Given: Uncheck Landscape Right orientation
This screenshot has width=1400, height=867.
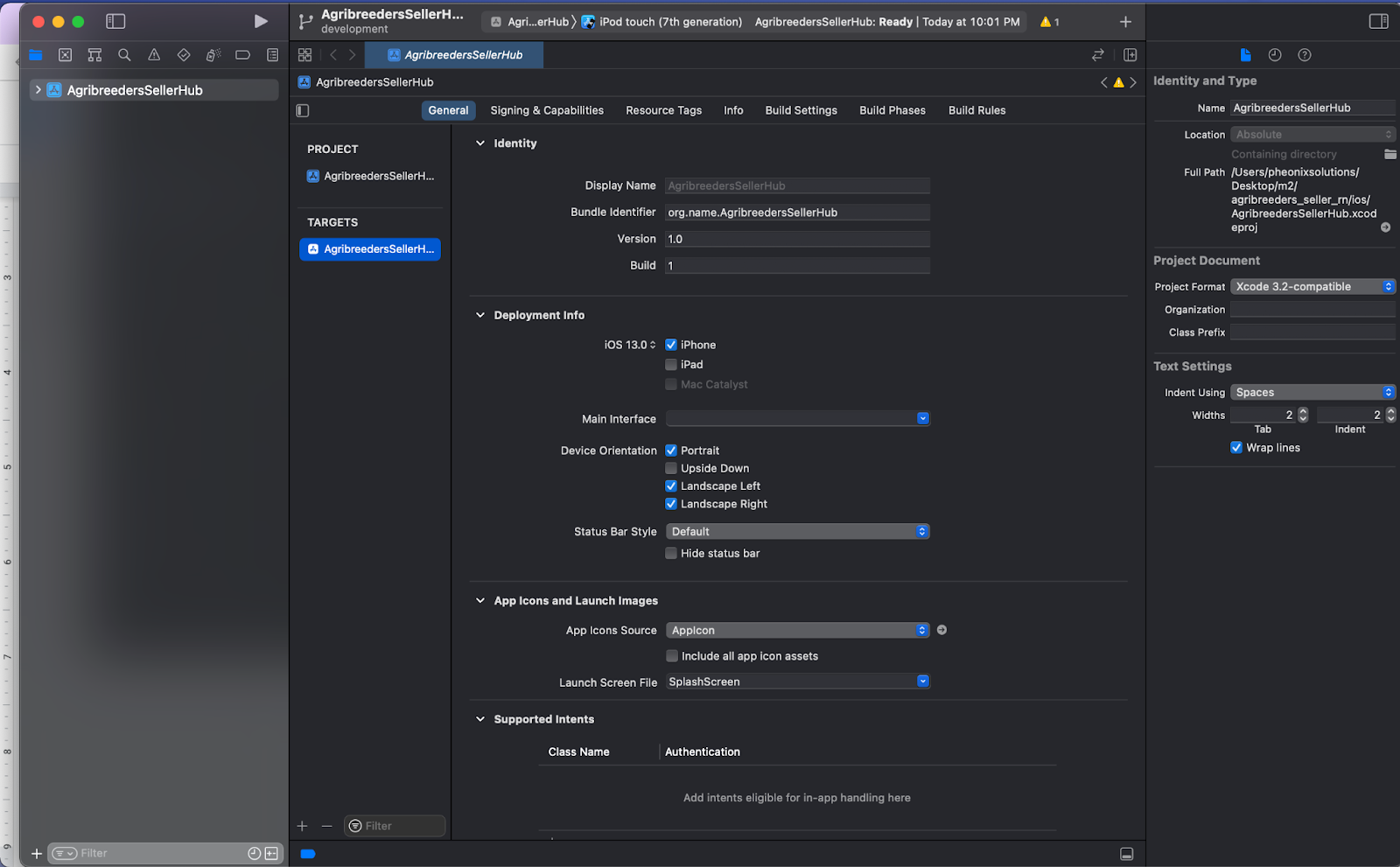Looking at the screenshot, I should click(x=671, y=504).
